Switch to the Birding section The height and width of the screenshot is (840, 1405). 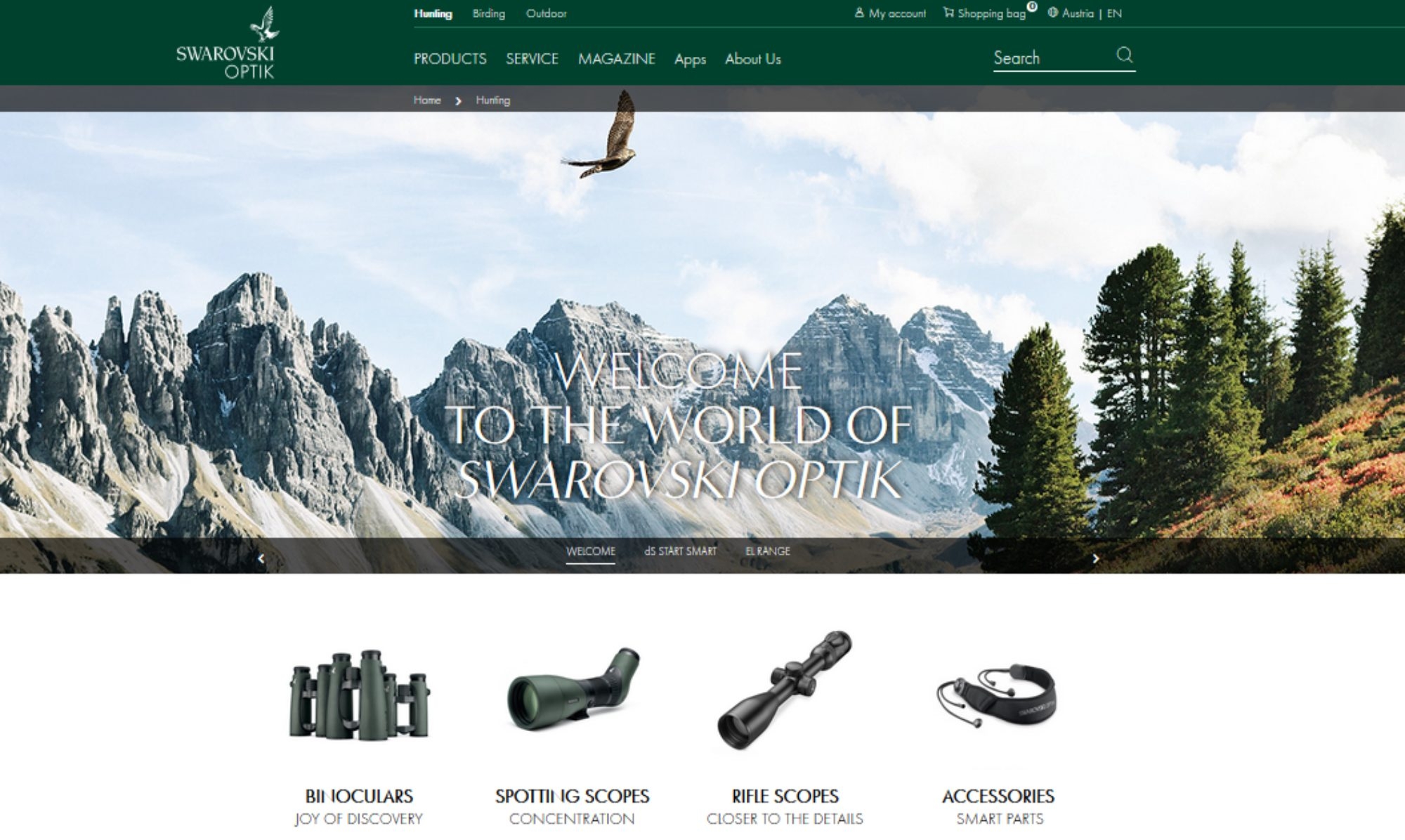coord(489,13)
